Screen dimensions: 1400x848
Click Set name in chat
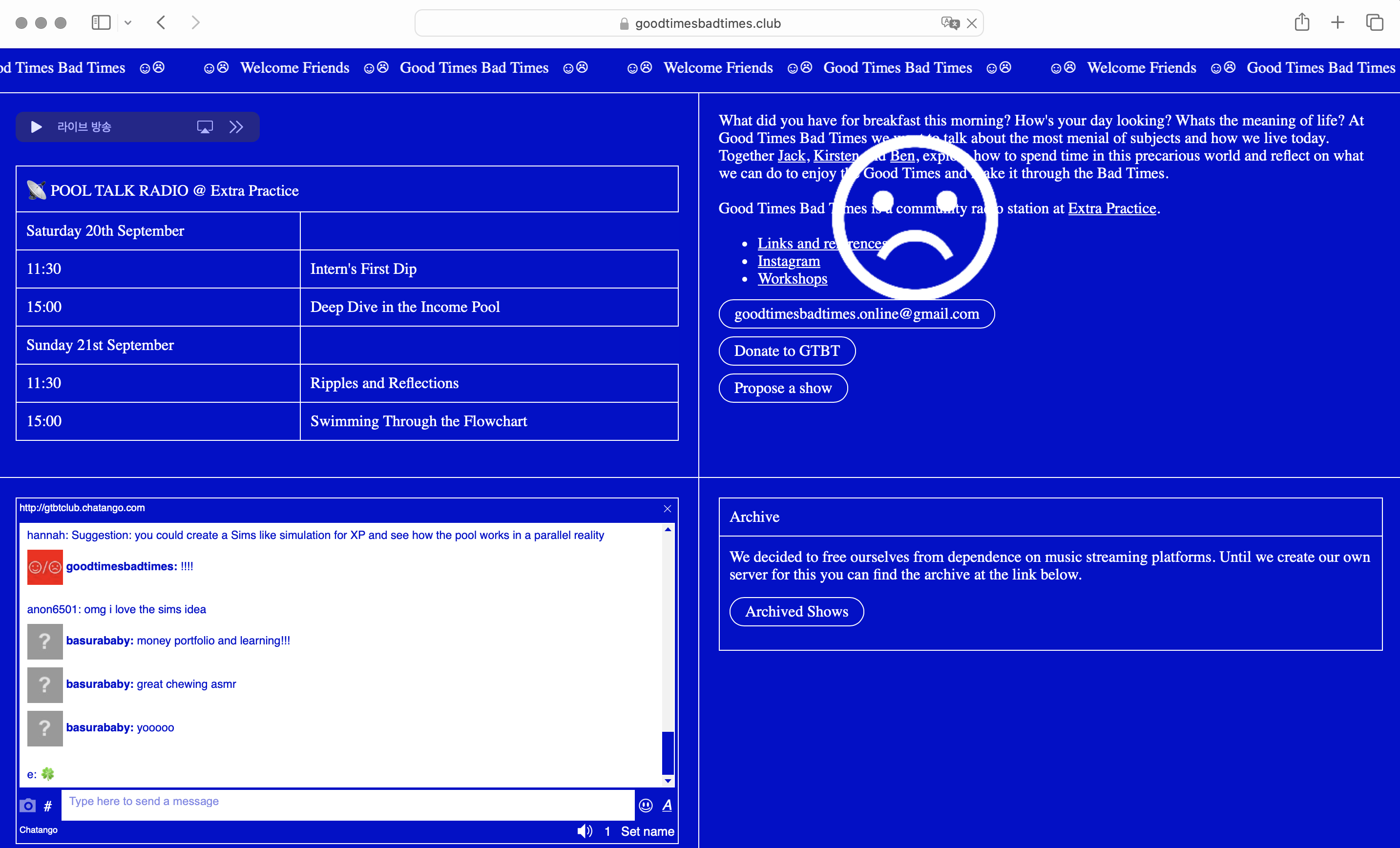tap(647, 831)
